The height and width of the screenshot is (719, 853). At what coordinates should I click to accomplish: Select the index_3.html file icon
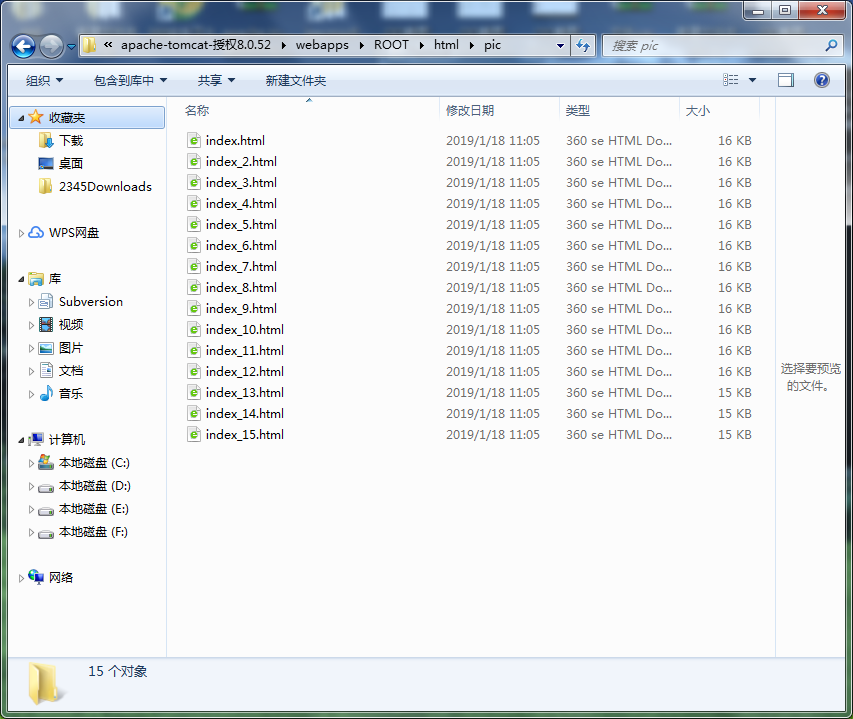click(194, 183)
